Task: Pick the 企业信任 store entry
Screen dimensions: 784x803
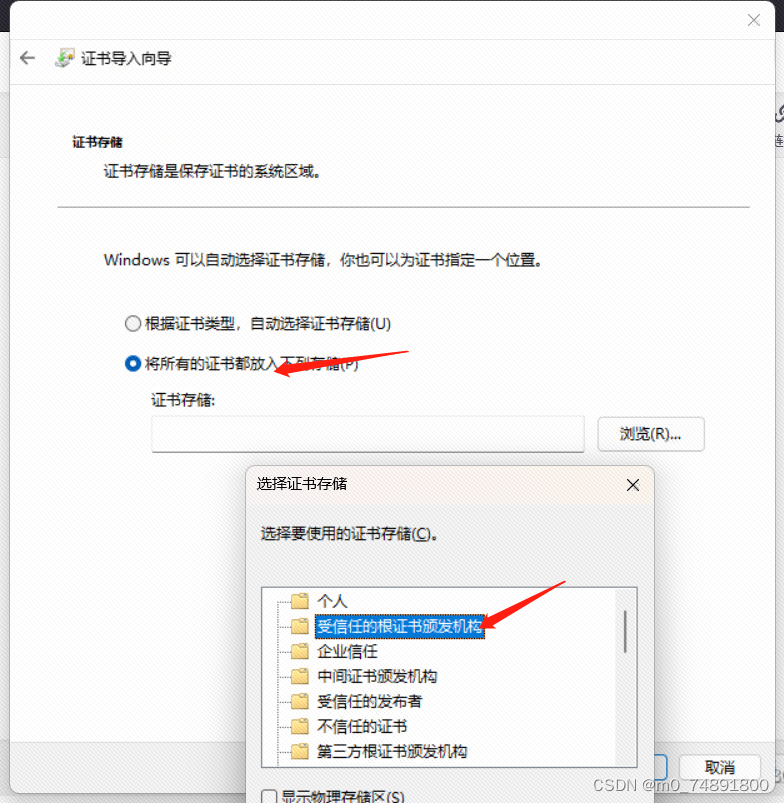Action: tap(347, 651)
